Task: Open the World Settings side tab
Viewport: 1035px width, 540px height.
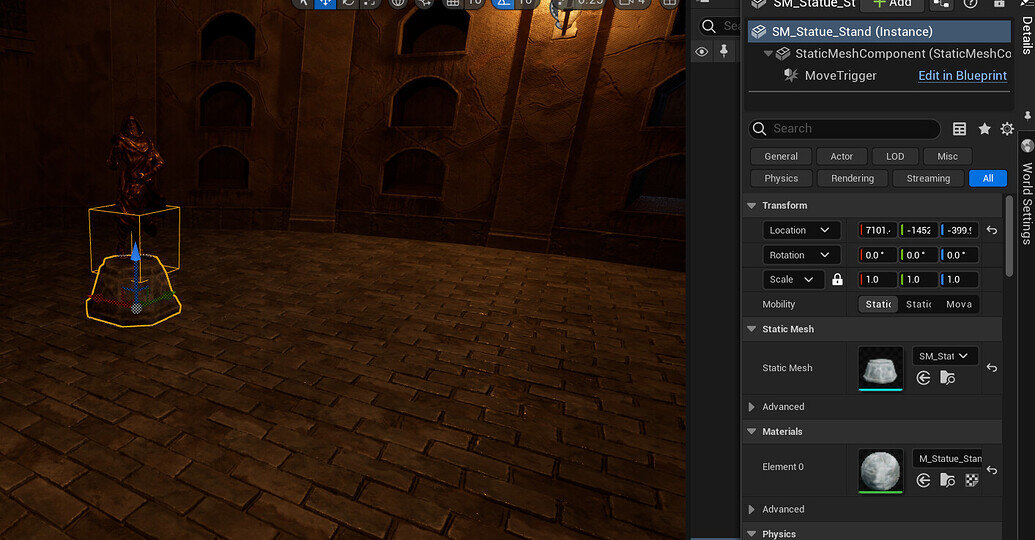Action: (x=1026, y=193)
